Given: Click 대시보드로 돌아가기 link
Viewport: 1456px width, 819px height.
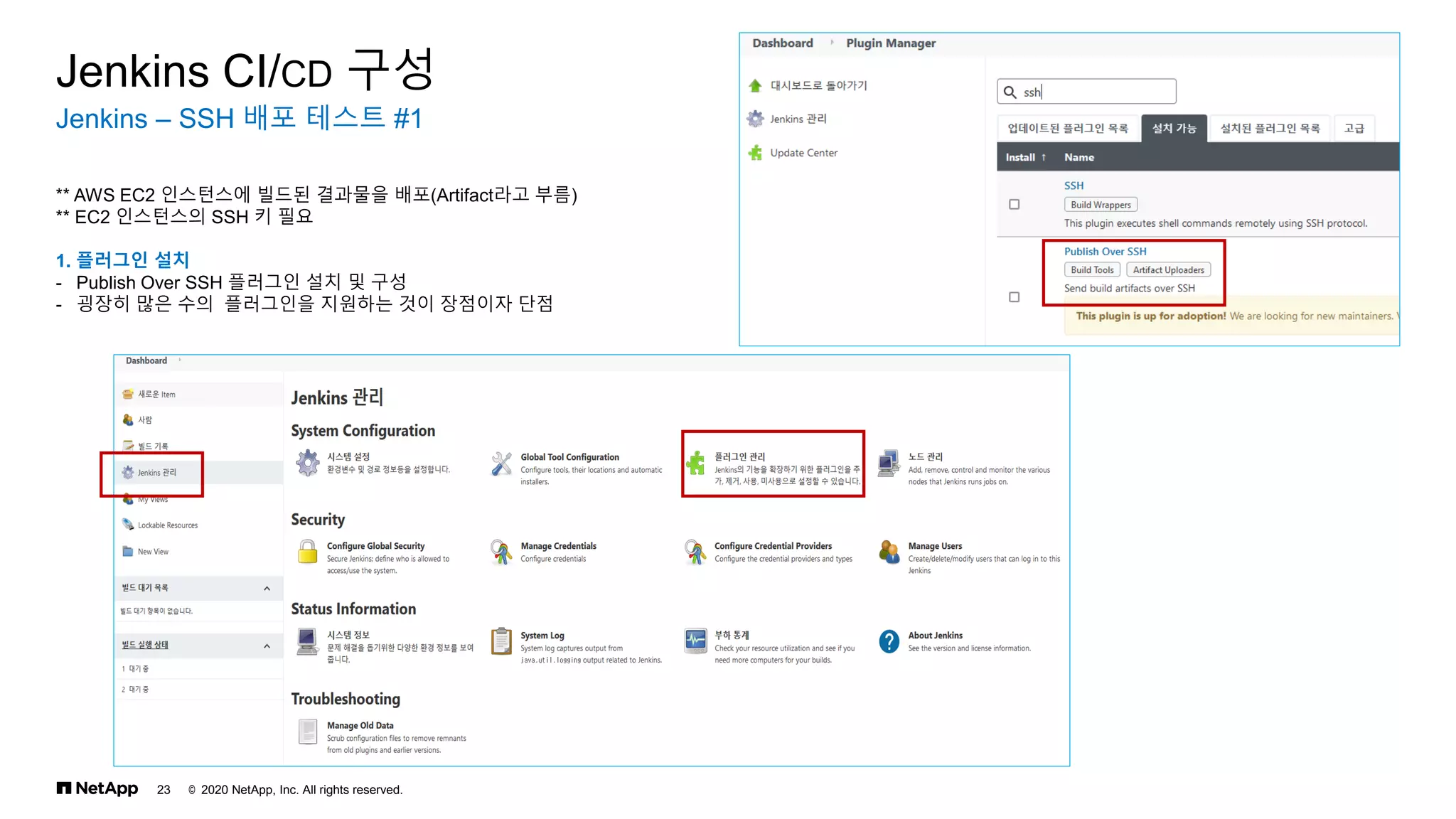Looking at the screenshot, I should 819,85.
